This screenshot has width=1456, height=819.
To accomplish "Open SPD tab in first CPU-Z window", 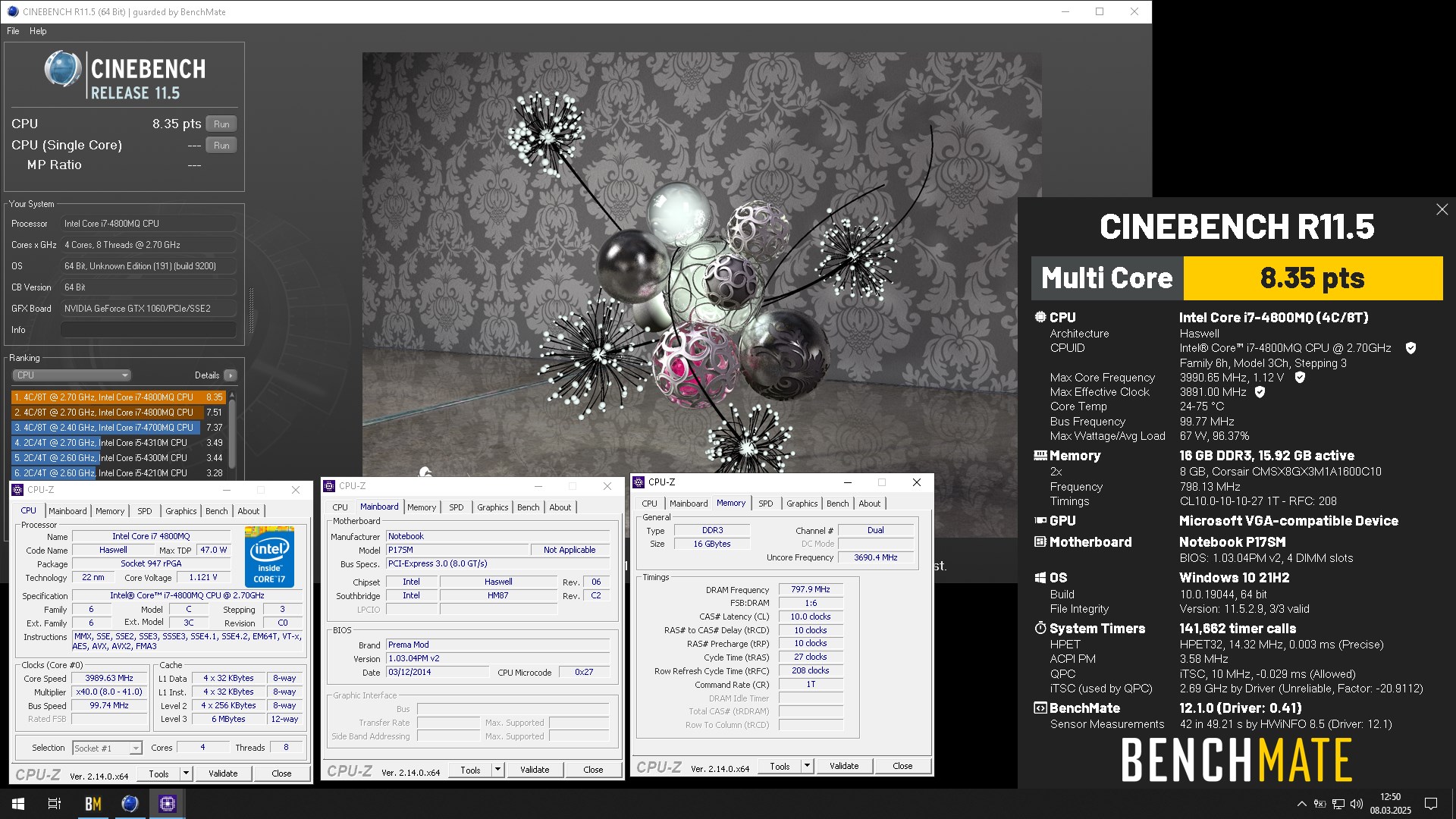I will coord(144,511).
